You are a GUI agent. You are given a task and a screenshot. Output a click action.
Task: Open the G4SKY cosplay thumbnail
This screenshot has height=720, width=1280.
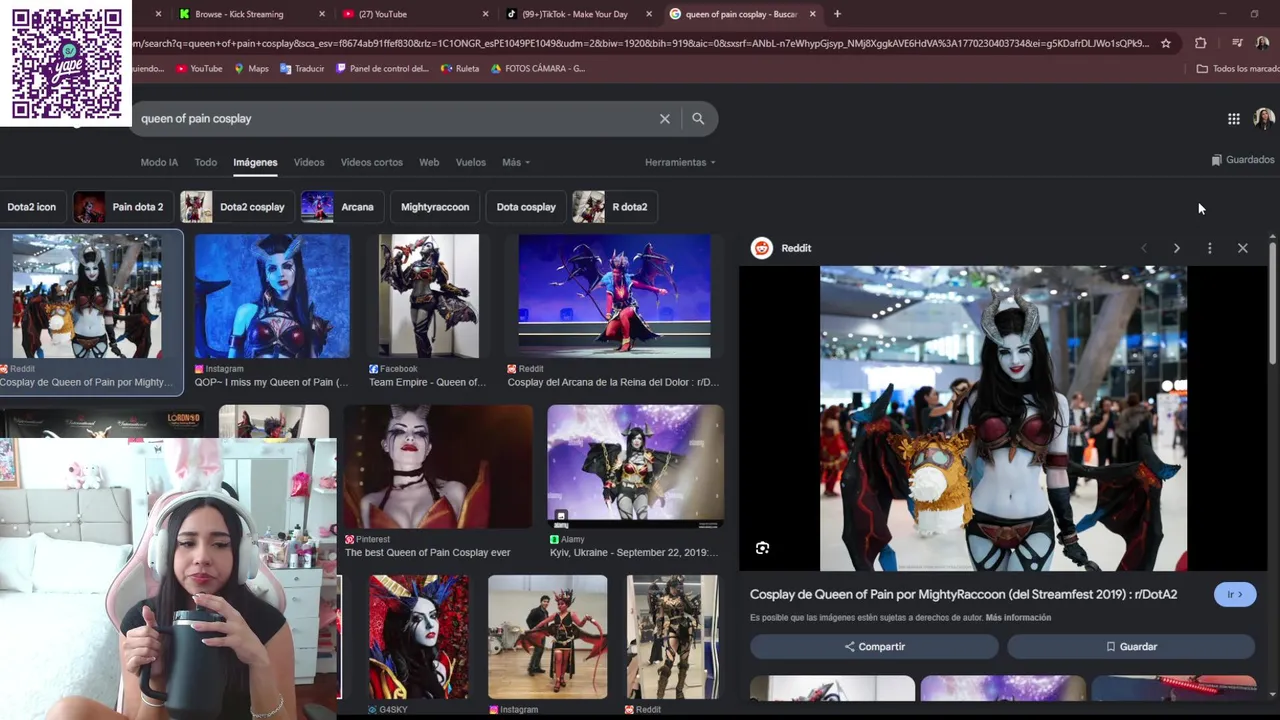[x=418, y=636]
